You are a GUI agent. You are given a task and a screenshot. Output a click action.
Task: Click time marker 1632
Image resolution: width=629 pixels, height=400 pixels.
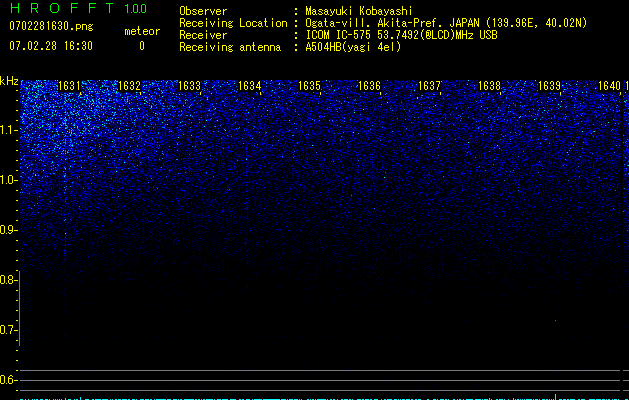point(129,86)
